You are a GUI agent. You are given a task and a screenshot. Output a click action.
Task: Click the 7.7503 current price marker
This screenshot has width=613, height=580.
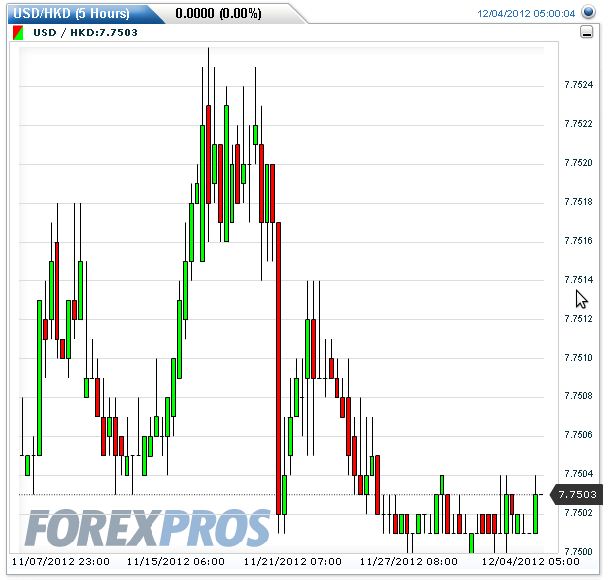pos(577,495)
